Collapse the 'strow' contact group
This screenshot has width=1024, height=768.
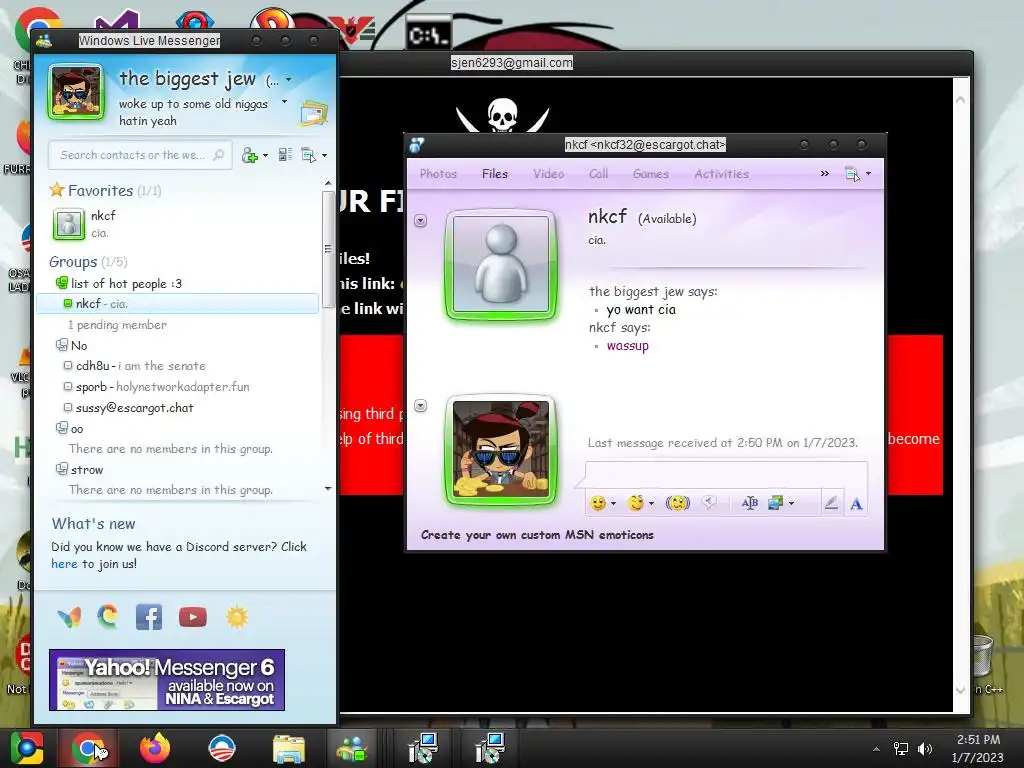pyautogui.click(x=61, y=469)
